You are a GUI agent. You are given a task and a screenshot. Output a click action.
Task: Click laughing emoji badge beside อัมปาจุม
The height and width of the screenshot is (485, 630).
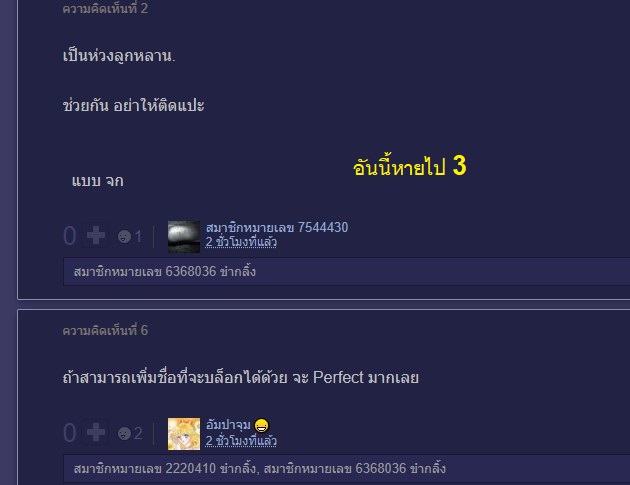point(262,425)
